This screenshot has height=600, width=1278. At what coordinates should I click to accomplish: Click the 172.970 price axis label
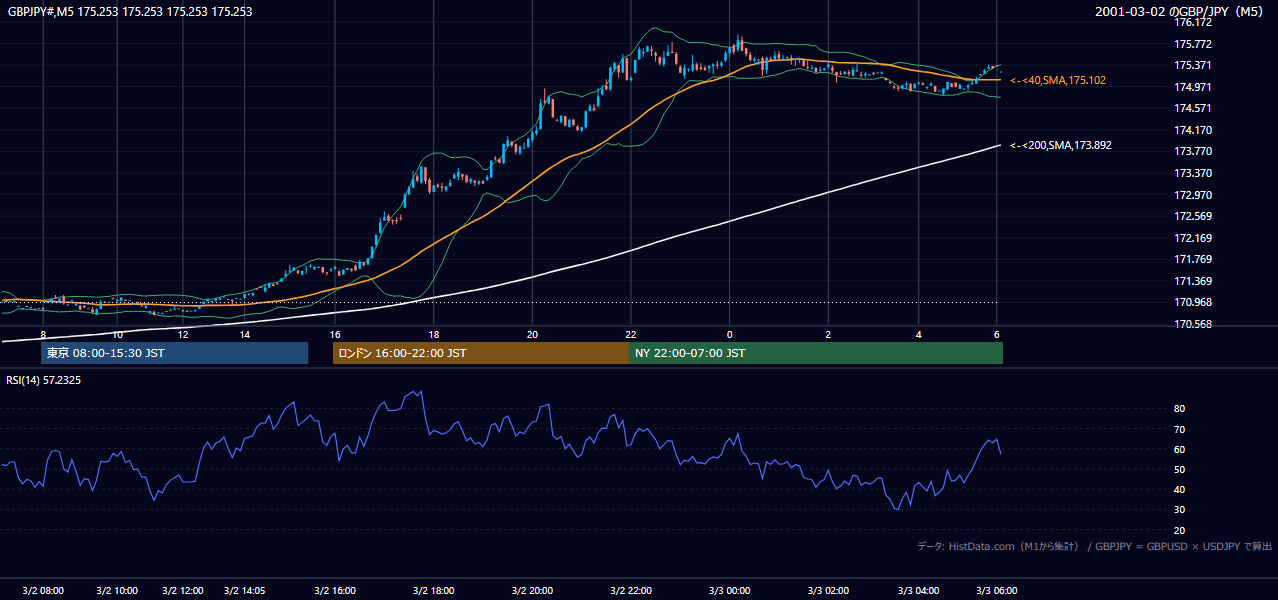click(x=1192, y=195)
